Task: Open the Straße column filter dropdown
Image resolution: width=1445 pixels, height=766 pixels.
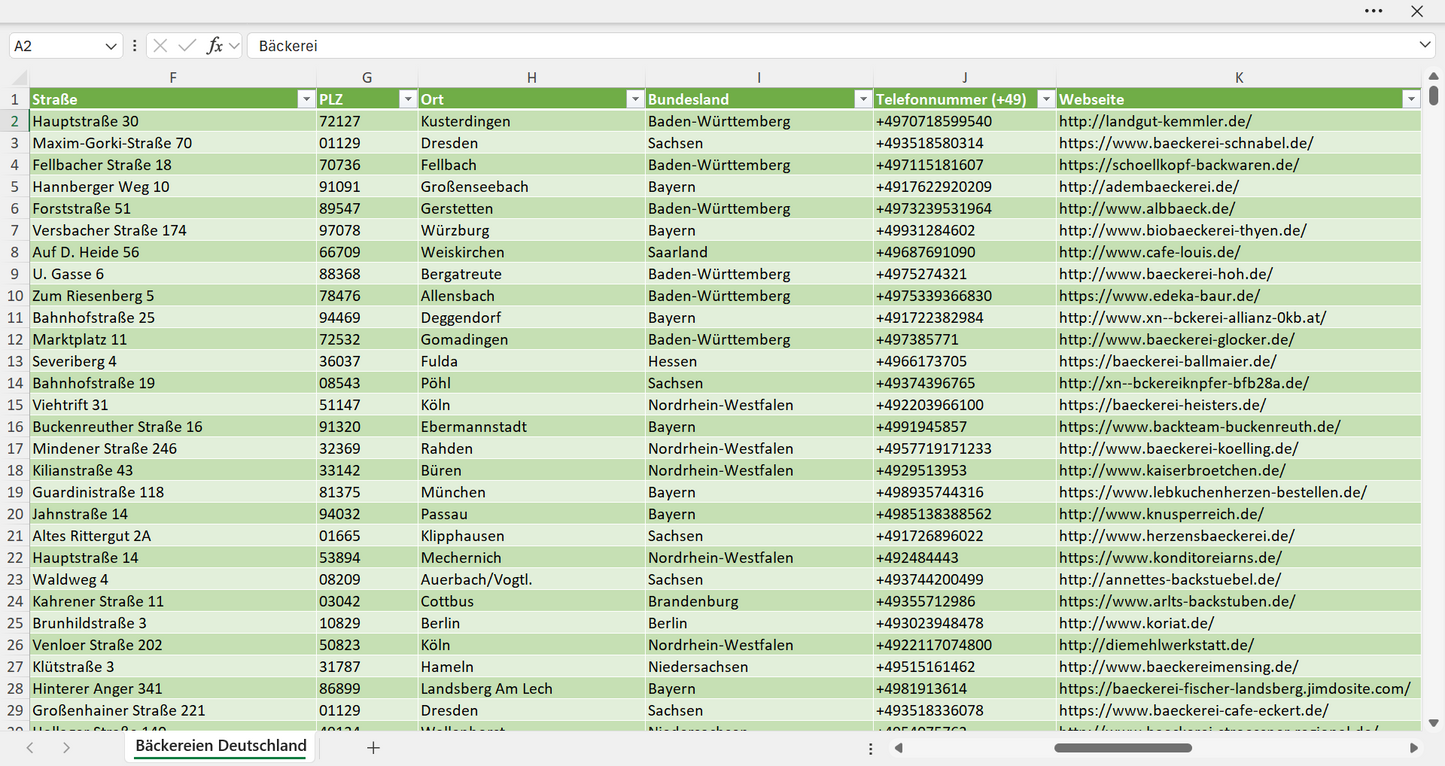Action: pyautogui.click(x=306, y=99)
